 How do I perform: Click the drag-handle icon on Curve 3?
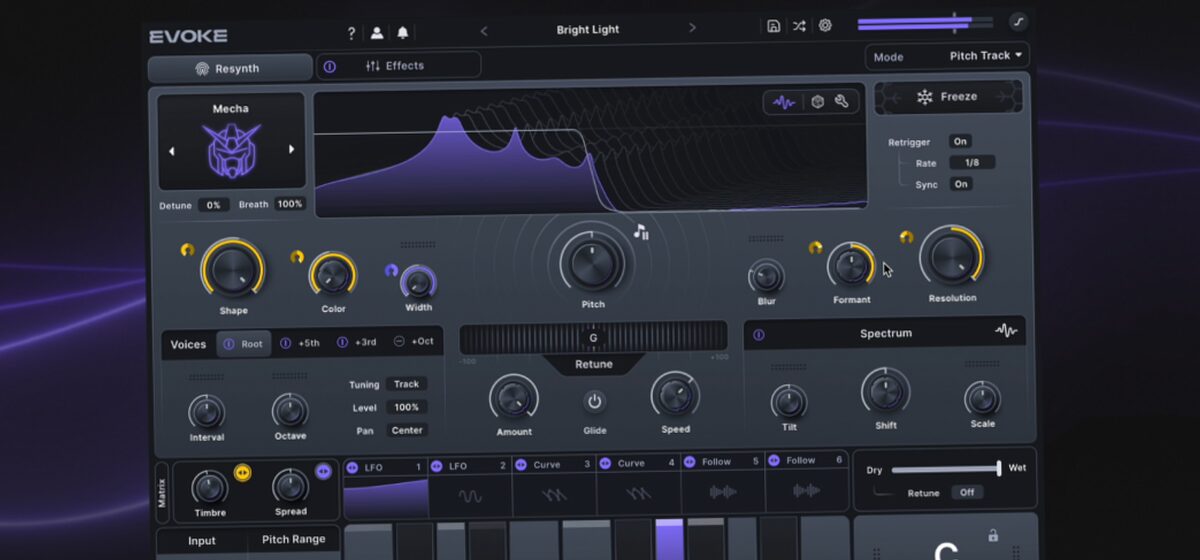pos(521,464)
